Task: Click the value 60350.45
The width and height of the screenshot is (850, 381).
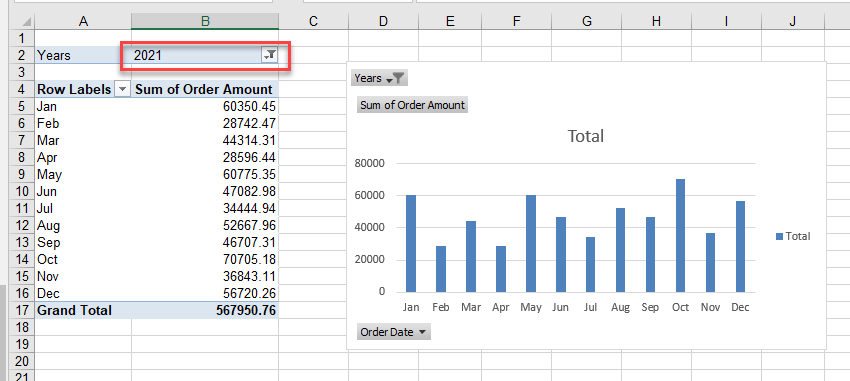Action: tap(249, 106)
